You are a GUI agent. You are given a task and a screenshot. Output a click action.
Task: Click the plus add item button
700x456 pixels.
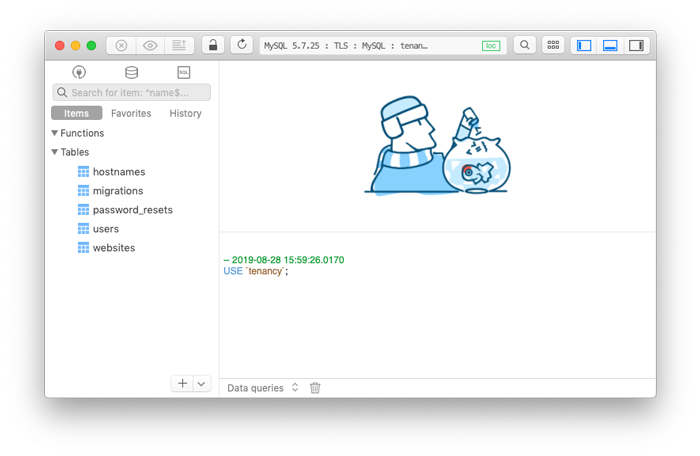pos(182,384)
